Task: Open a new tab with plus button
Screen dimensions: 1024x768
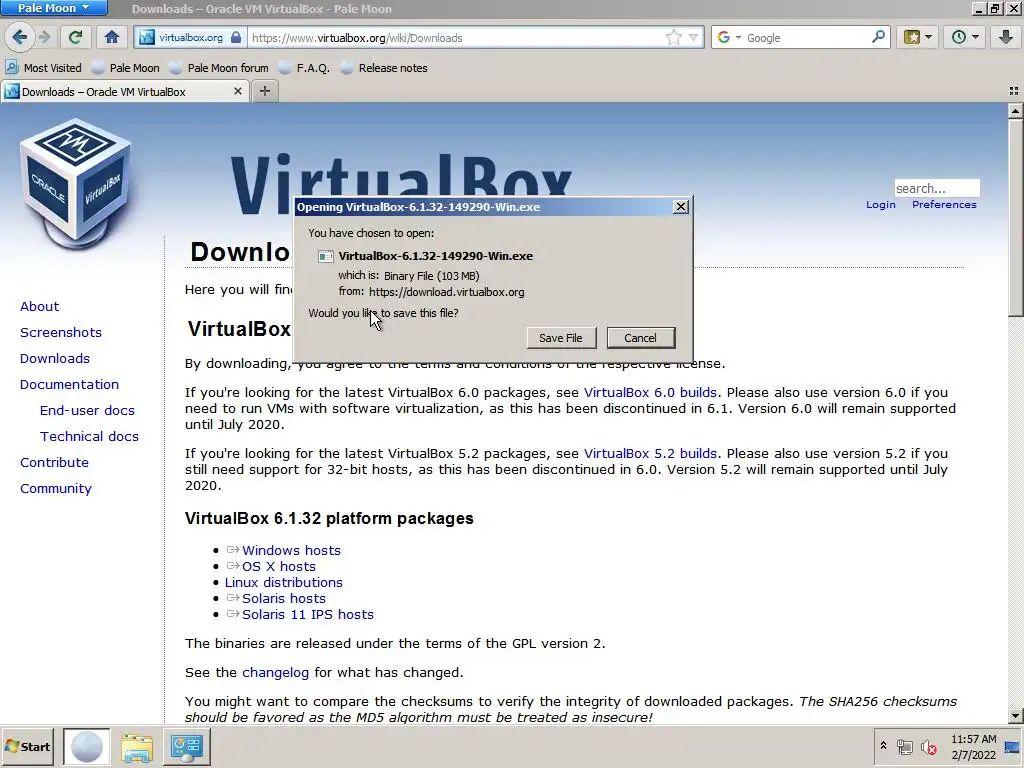Action: coord(264,91)
